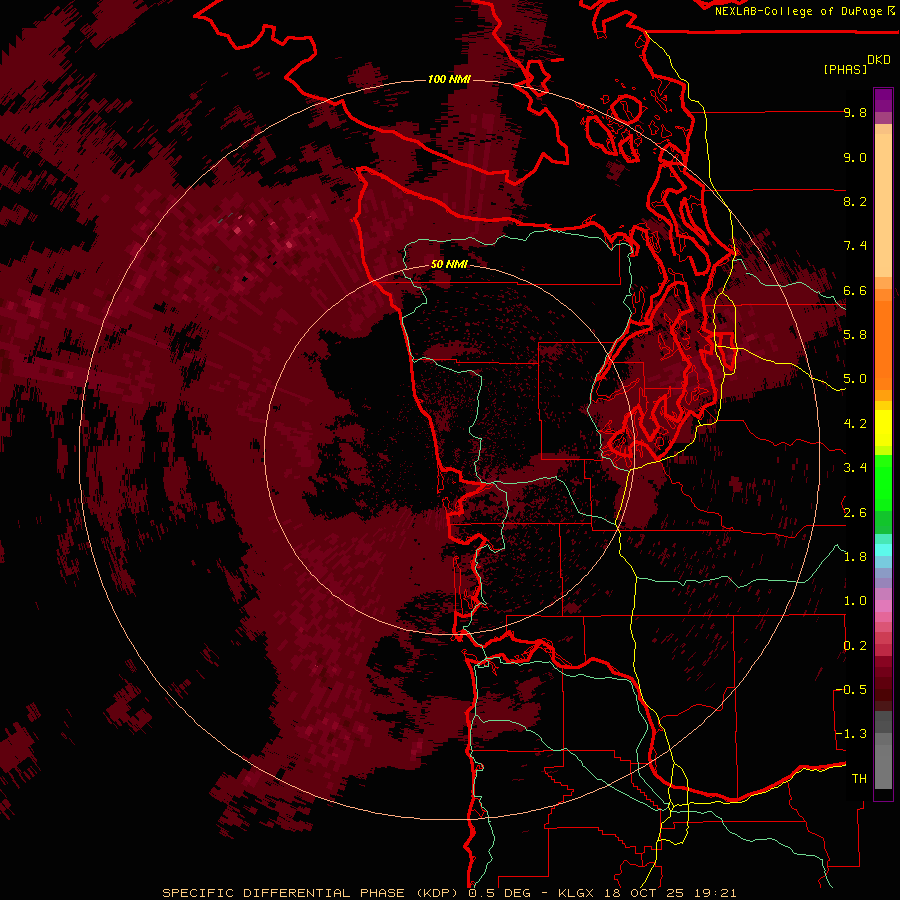Pick the cyan band on the color scale

click(x=883, y=550)
